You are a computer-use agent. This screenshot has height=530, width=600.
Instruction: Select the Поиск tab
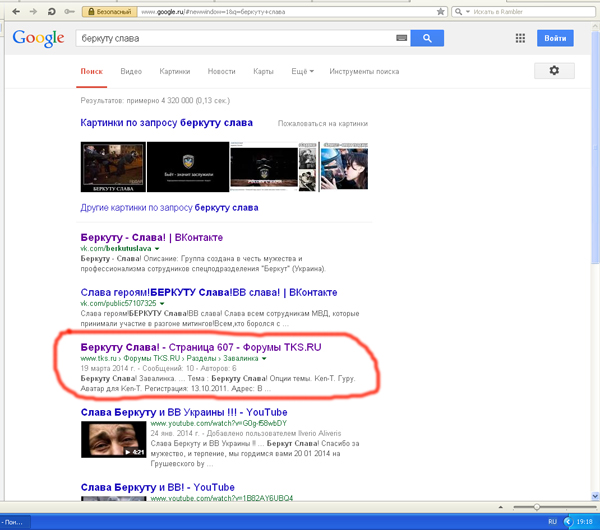(x=91, y=72)
